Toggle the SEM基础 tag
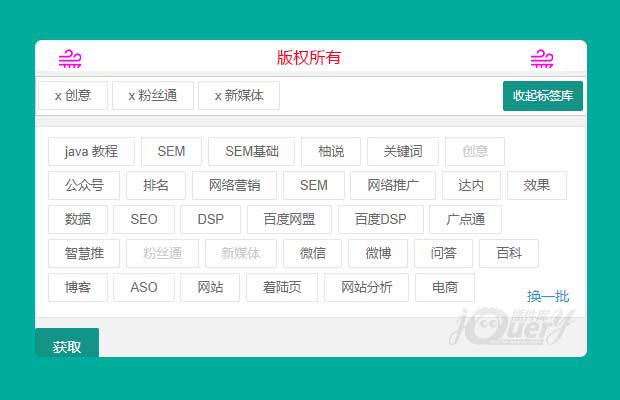Image resolution: width=620 pixels, height=400 pixels. [251, 152]
